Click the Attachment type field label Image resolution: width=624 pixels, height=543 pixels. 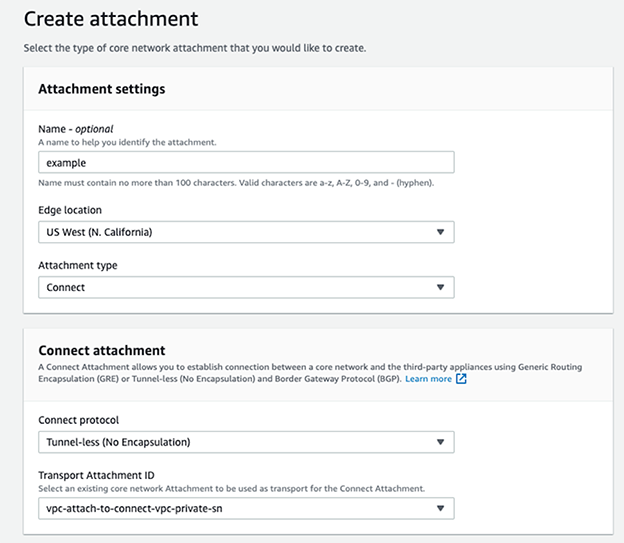click(x=76, y=265)
